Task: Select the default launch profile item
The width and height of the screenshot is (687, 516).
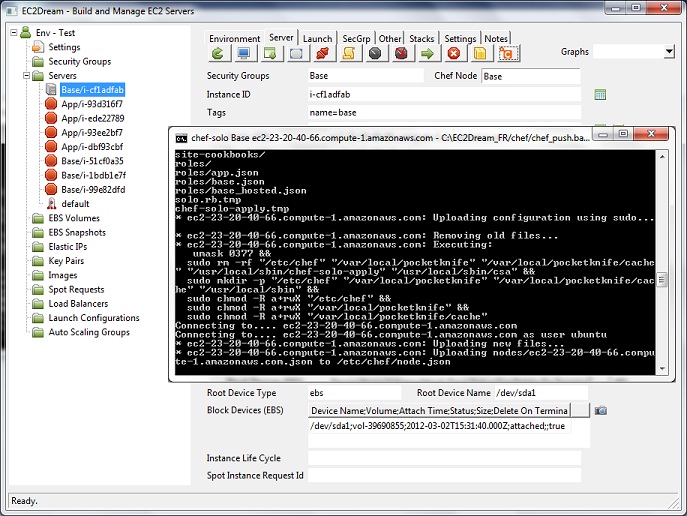Action: coord(75,204)
